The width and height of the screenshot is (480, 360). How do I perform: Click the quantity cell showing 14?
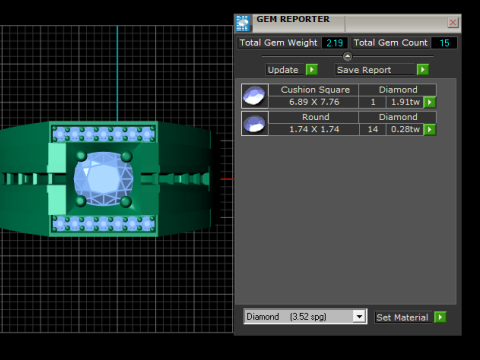[x=373, y=129]
